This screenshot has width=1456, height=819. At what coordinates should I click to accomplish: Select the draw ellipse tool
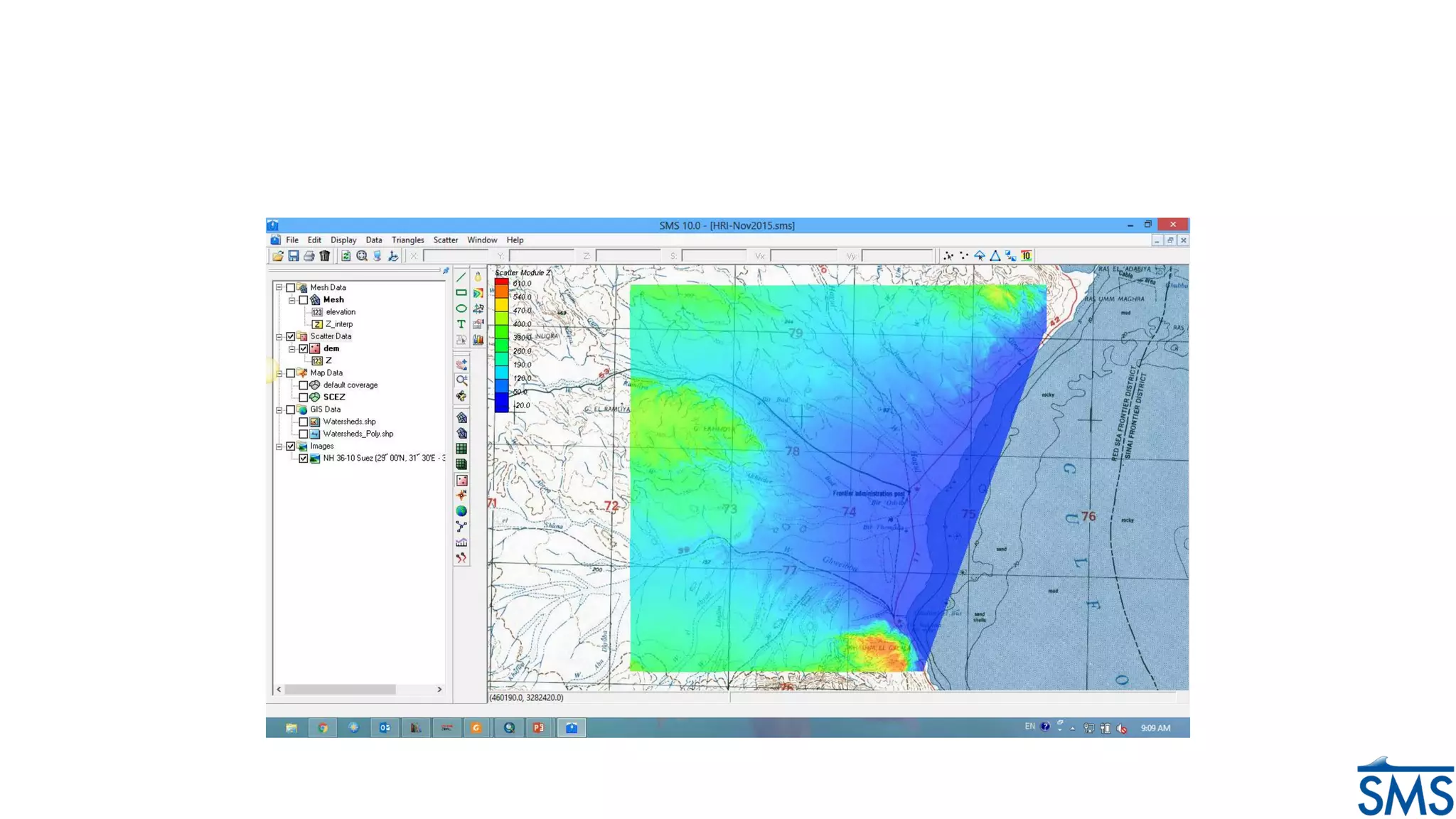[461, 309]
